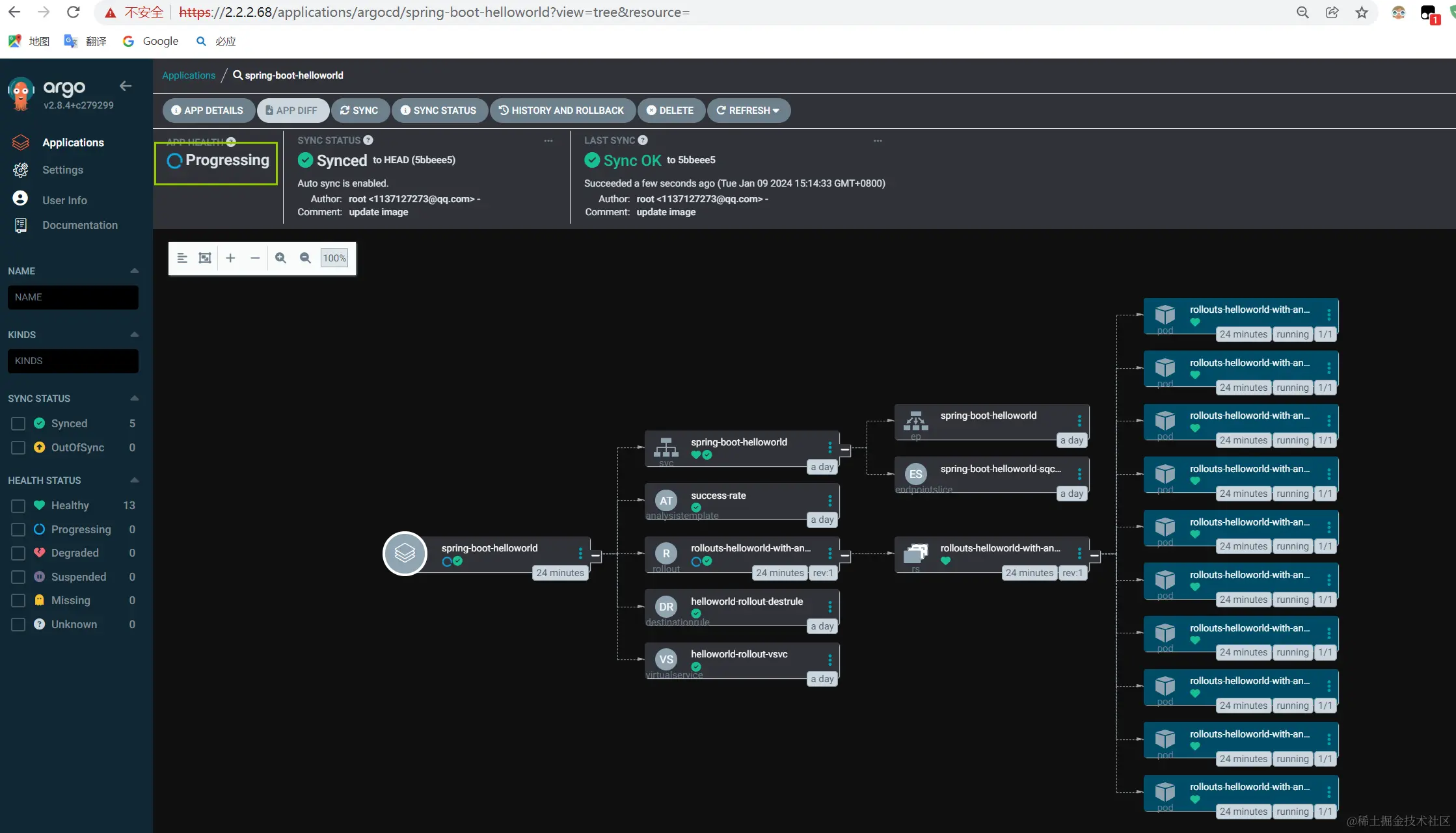Viewport: 1456px width, 833px height.
Task: Open kebab menu on helloworld-rollout-vsvc node
Action: 829,659
